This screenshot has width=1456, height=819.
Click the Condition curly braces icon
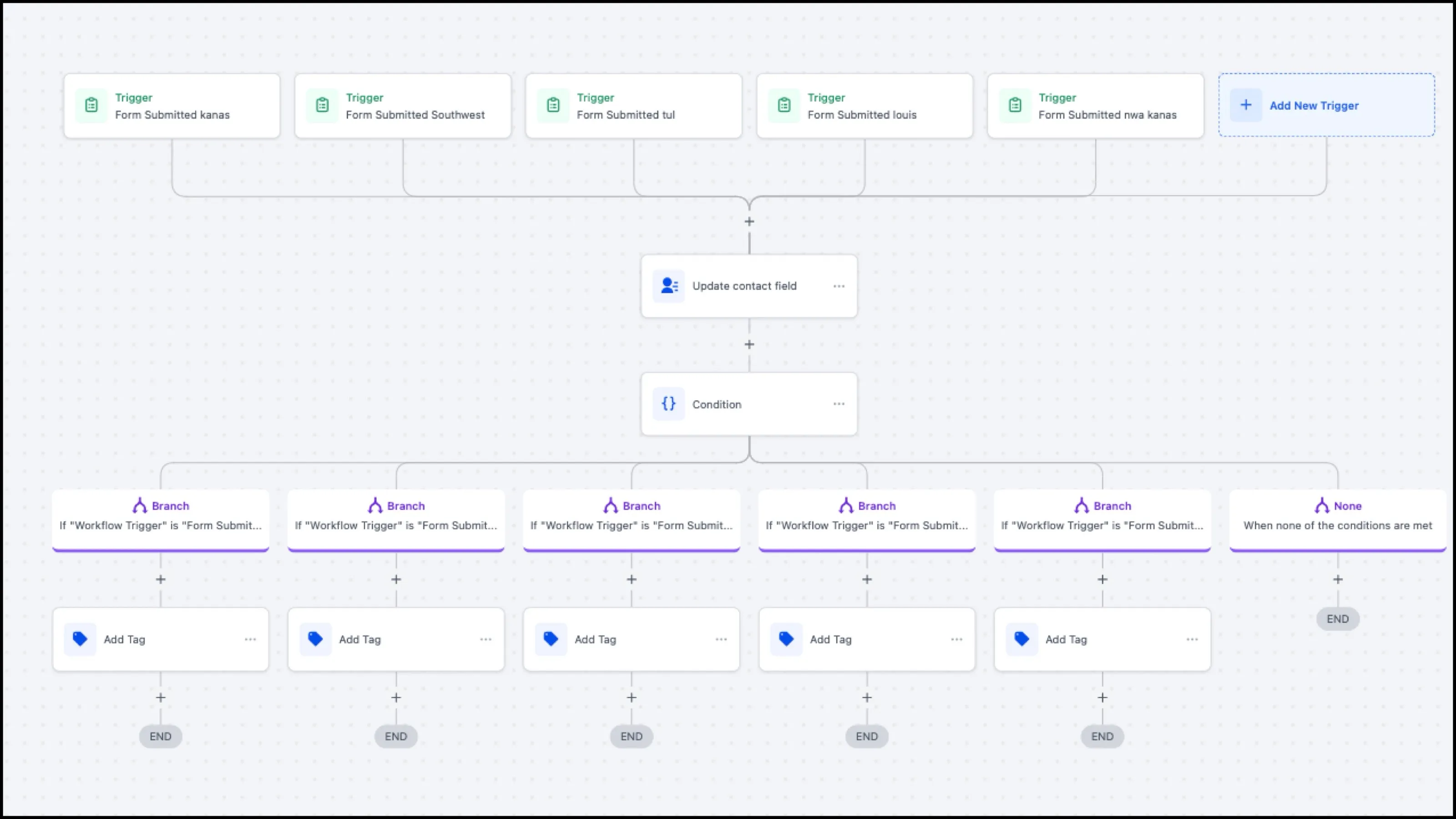click(x=669, y=404)
